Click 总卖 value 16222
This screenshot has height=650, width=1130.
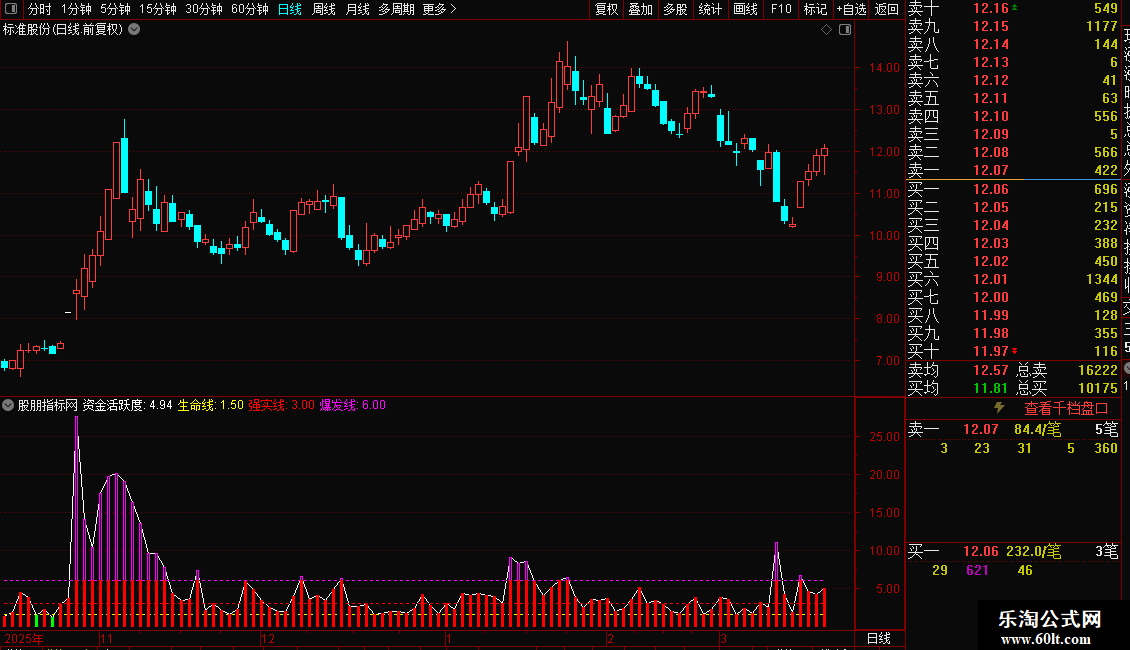point(1098,370)
